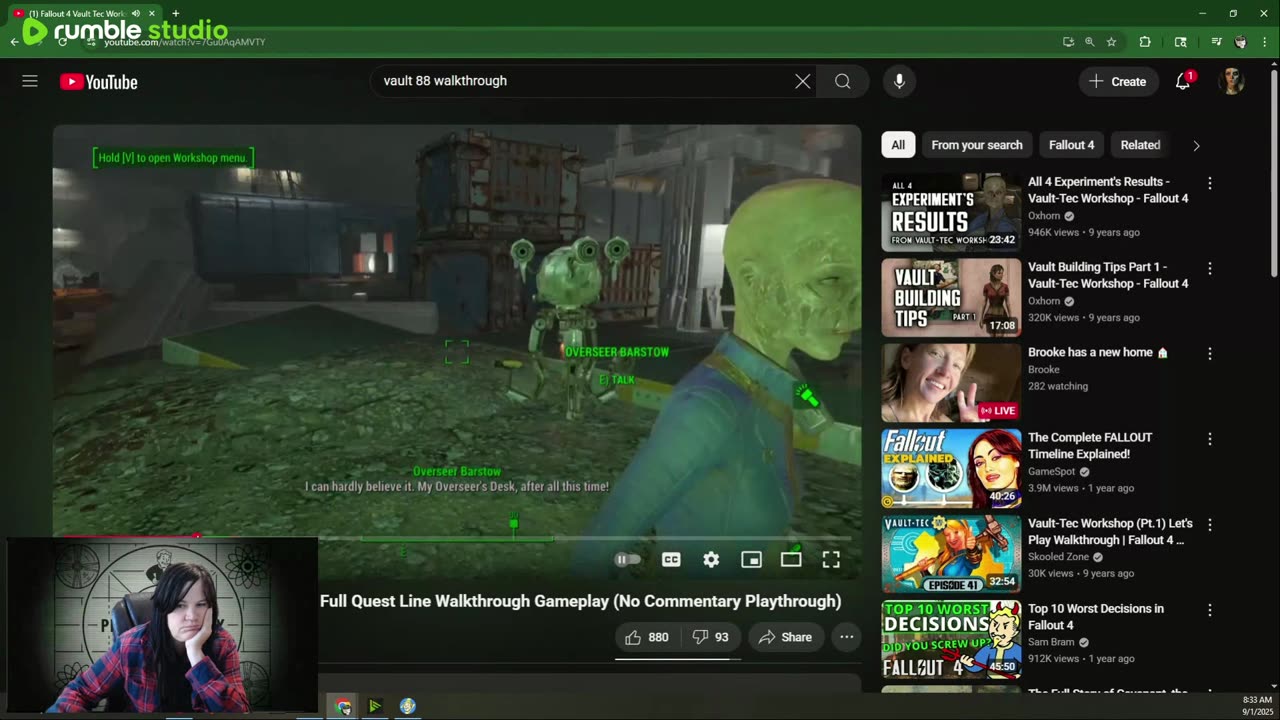Open options for Top 10 Worst Decisions video

point(1209,609)
